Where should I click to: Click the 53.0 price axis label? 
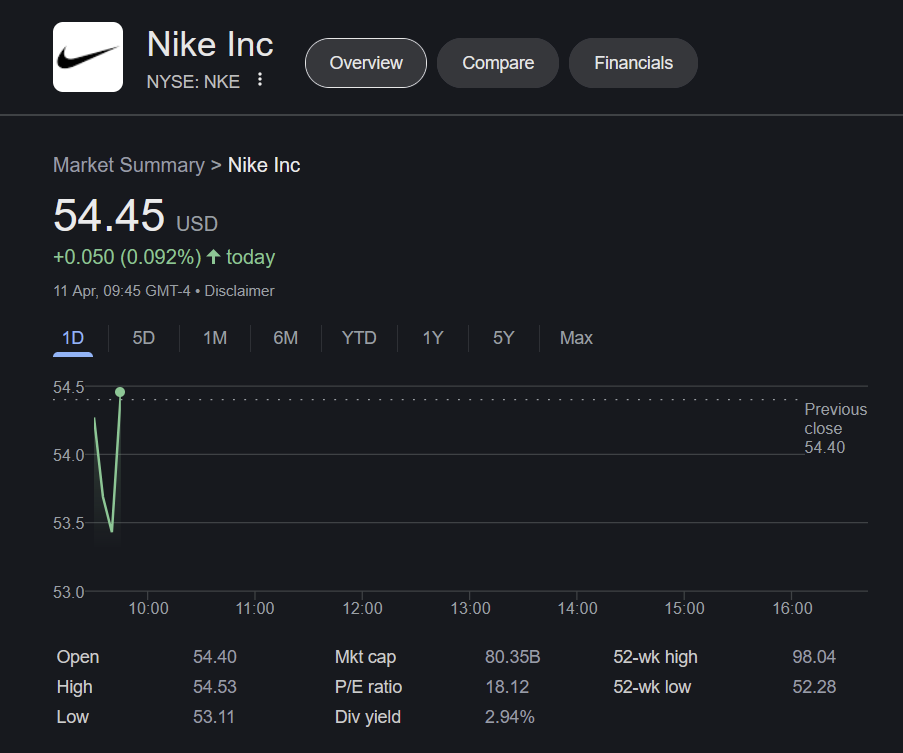pyautogui.click(x=69, y=592)
